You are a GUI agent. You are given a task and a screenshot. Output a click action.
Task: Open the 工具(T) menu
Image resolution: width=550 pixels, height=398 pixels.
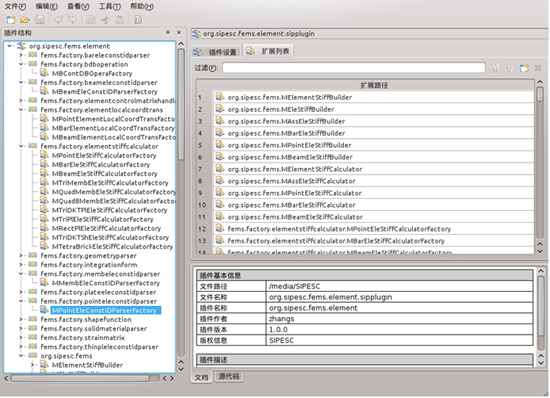[109, 6]
